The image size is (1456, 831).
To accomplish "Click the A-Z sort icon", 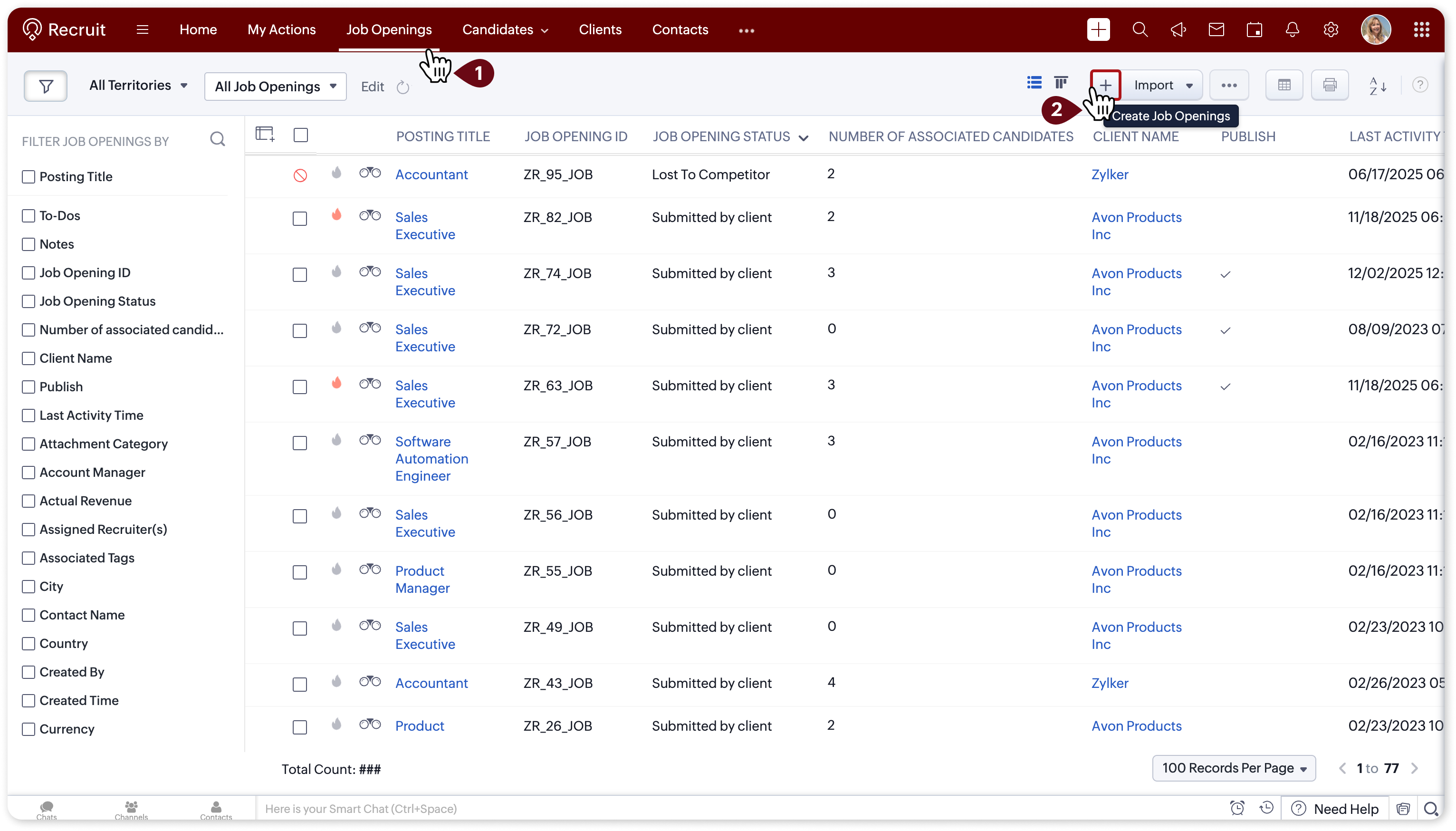I will (x=1377, y=86).
